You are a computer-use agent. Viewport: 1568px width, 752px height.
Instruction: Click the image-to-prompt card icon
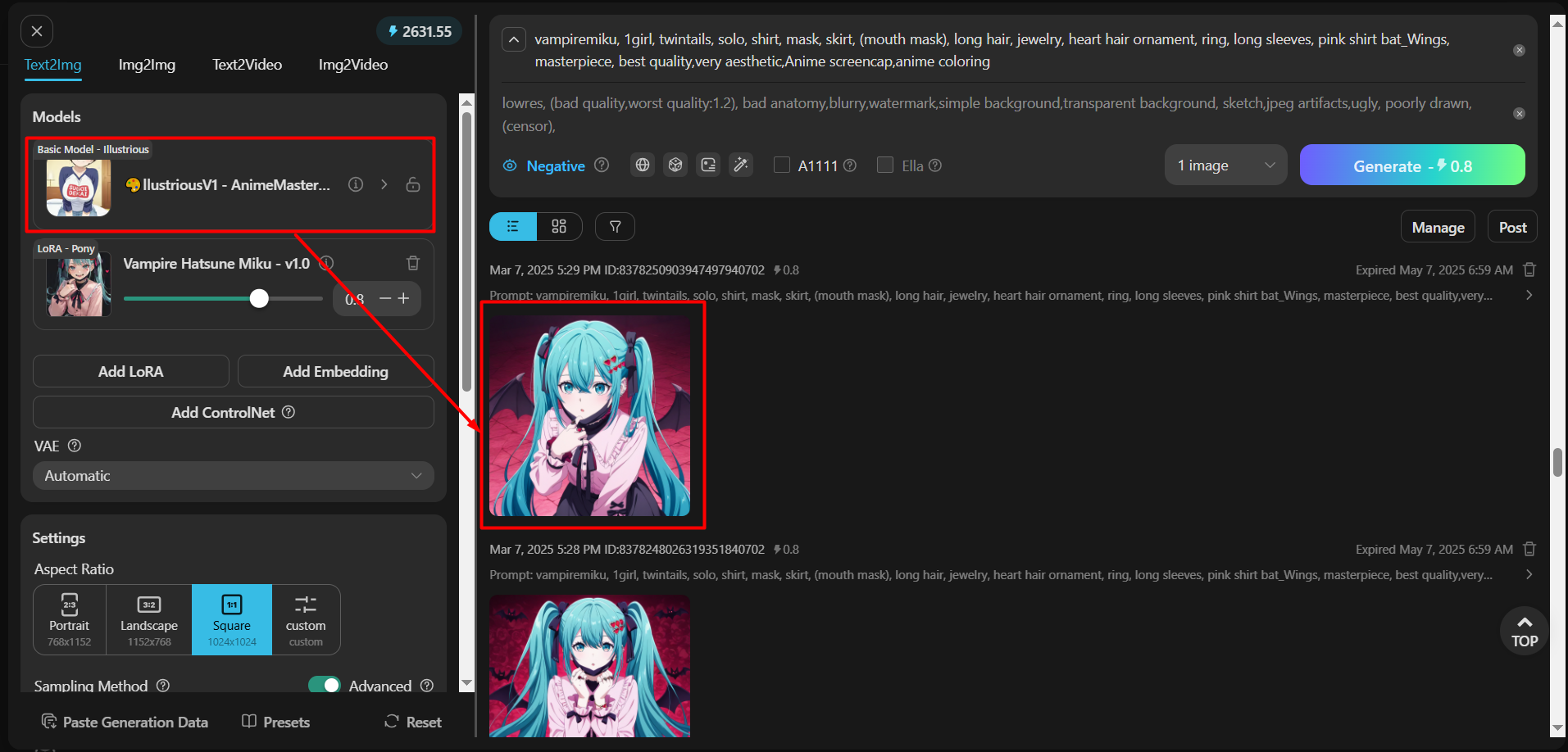(708, 165)
